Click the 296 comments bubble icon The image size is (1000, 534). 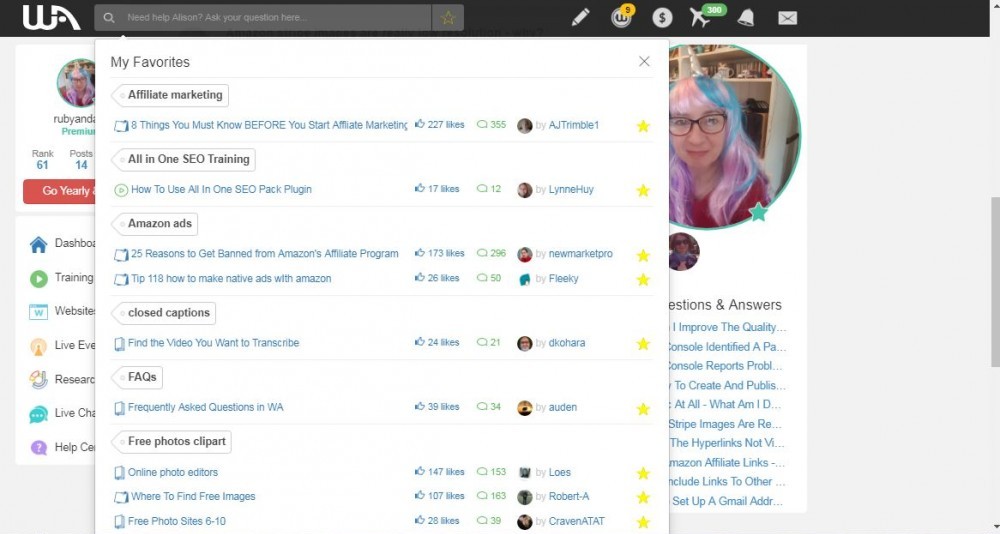[x=482, y=254]
